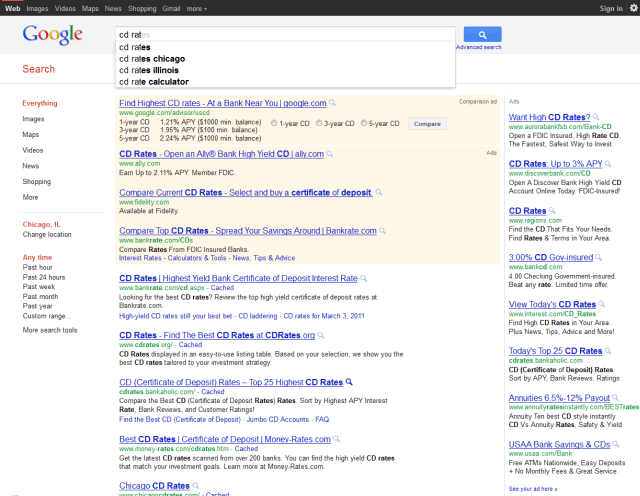The width and height of the screenshot is (640, 496).
Task: Open 'CD laddering' sublink
Action: [x=258, y=316]
